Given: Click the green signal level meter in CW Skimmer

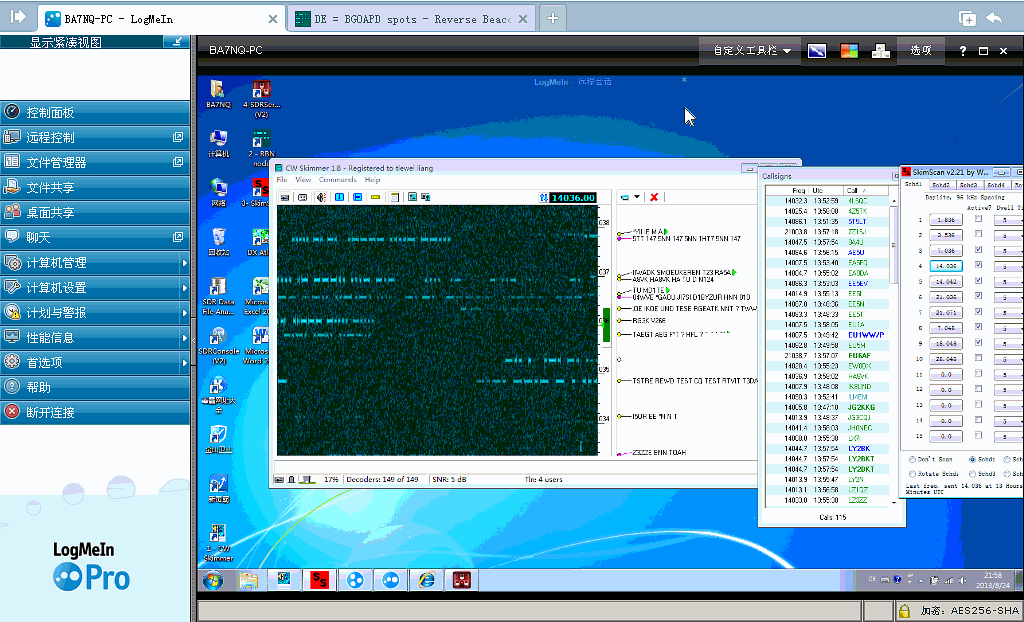Looking at the screenshot, I should click(x=605, y=324).
